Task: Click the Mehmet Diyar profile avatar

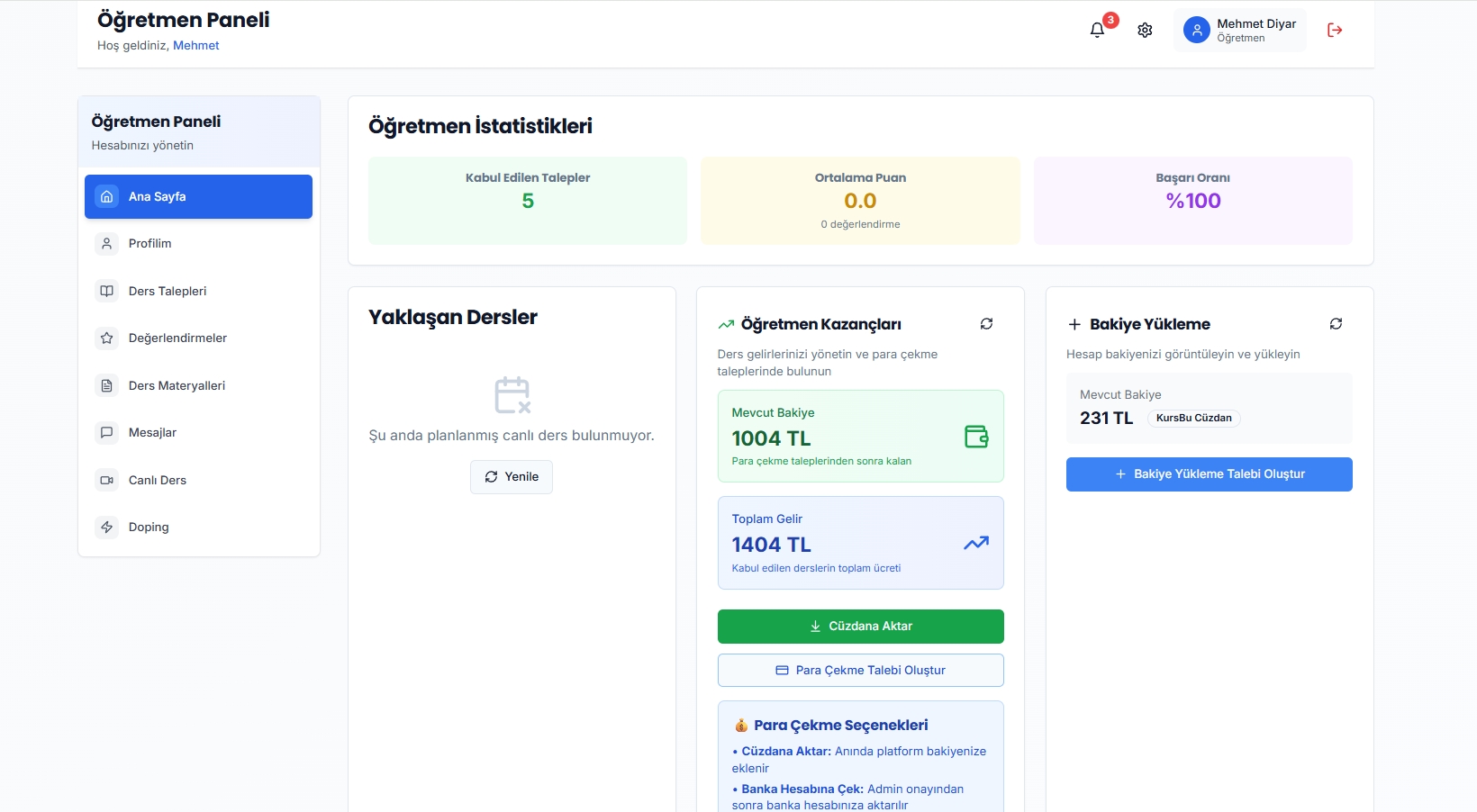Action: [1196, 30]
